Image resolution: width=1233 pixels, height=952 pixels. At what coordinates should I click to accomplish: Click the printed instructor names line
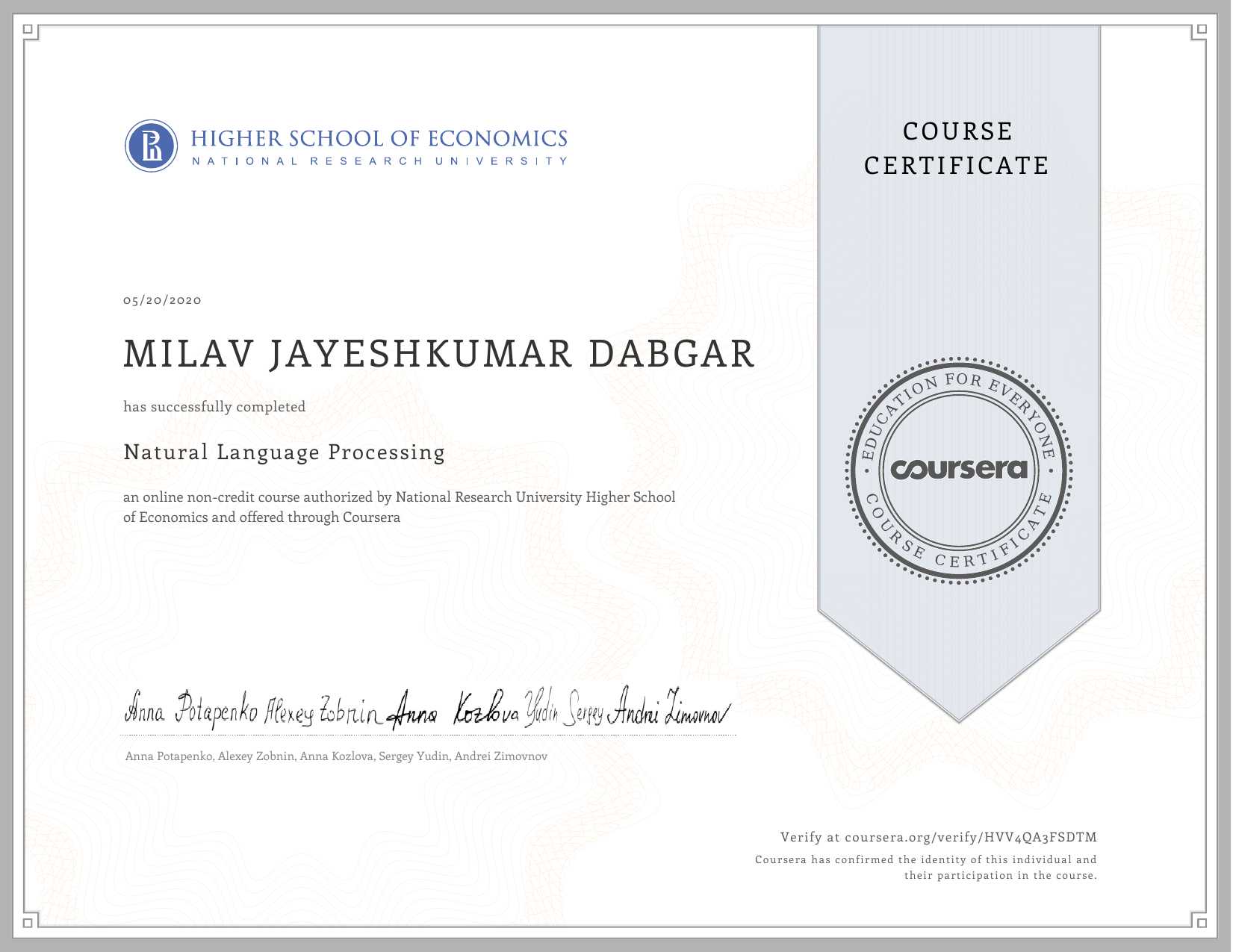[x=336, y=756]
